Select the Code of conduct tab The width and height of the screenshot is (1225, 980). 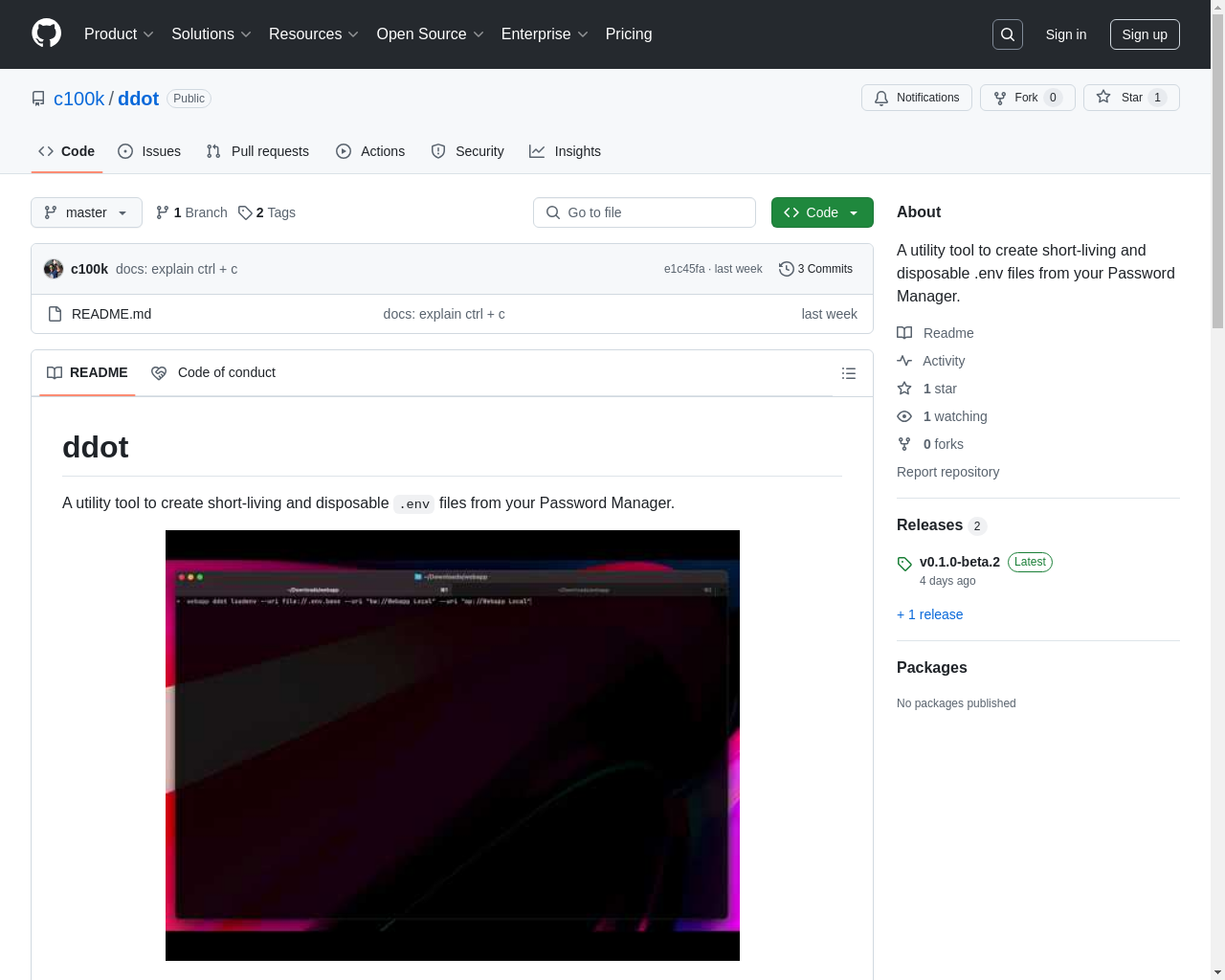coord(213,373)
